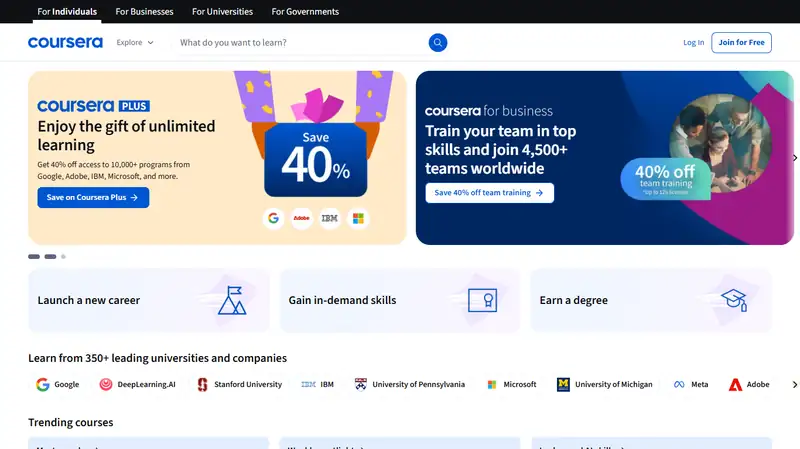Screen dimensions: 800x449
Task: Click the Adobe logo in Coursera Plus banner
Action: 302,218
